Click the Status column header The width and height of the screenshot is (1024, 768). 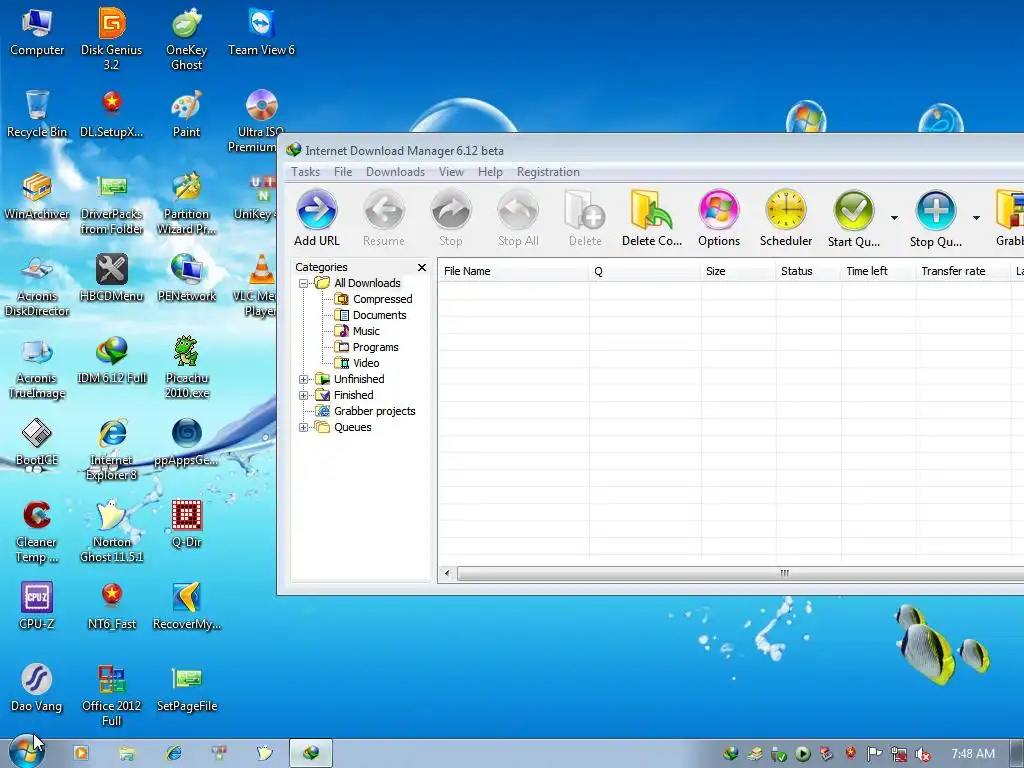click(x=808, y=271)
